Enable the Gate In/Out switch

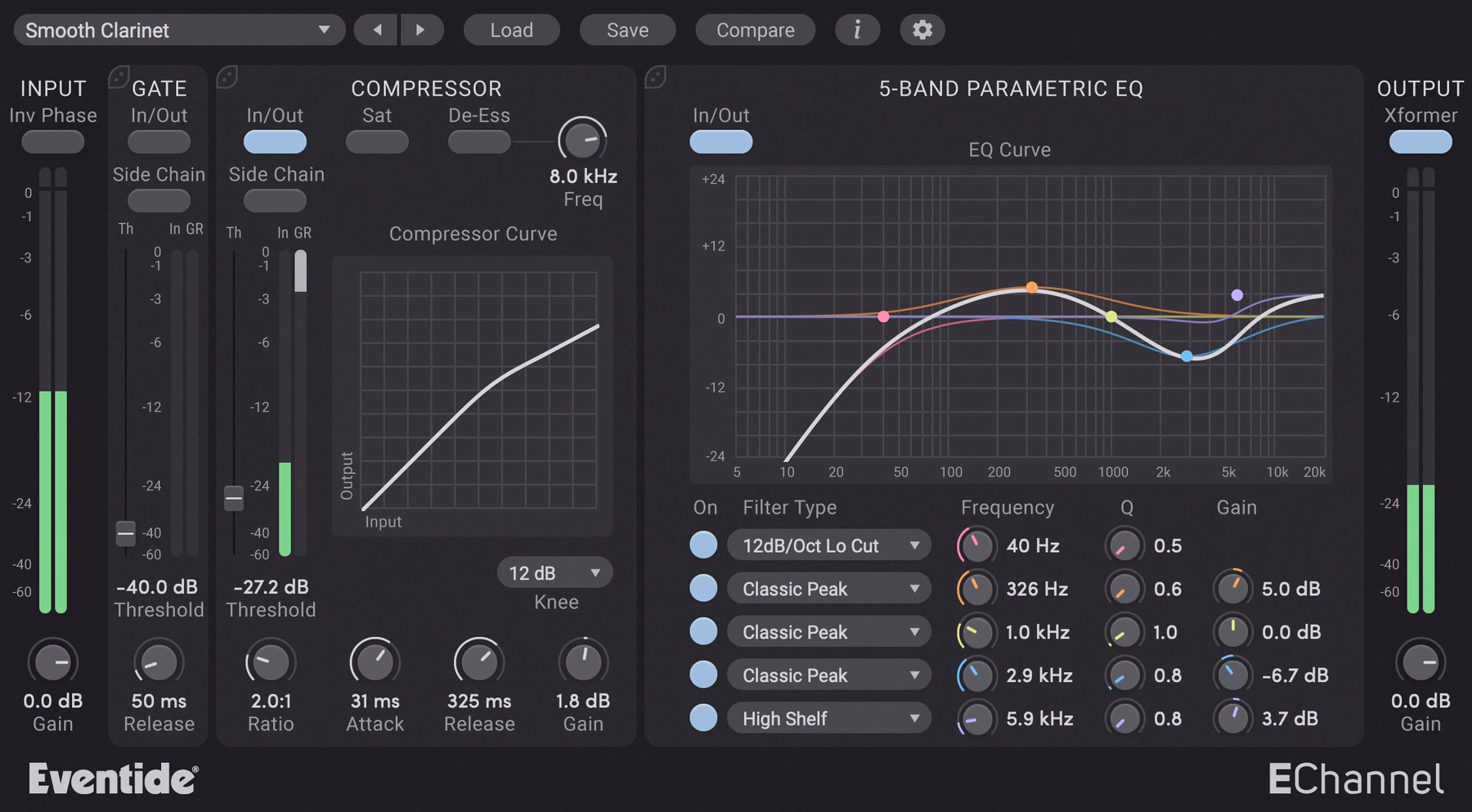click(159, 141)
